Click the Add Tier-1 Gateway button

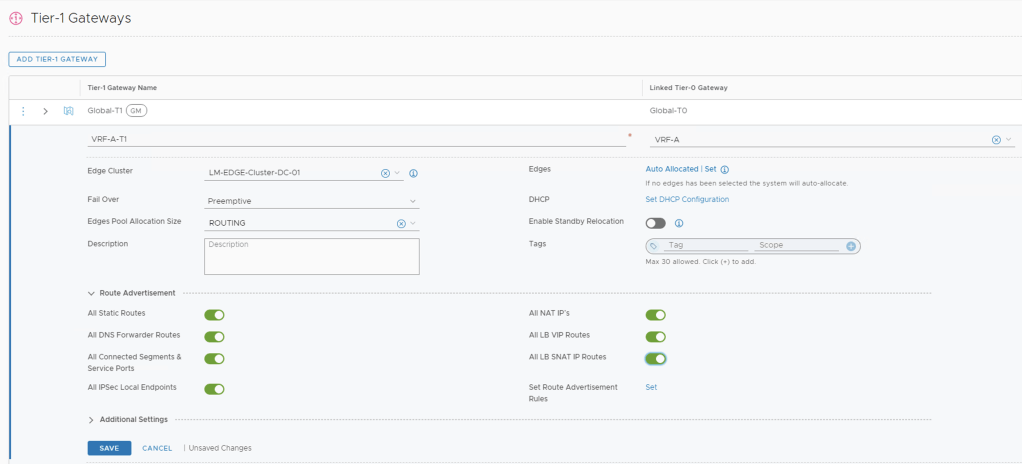[x=57, y=60]
